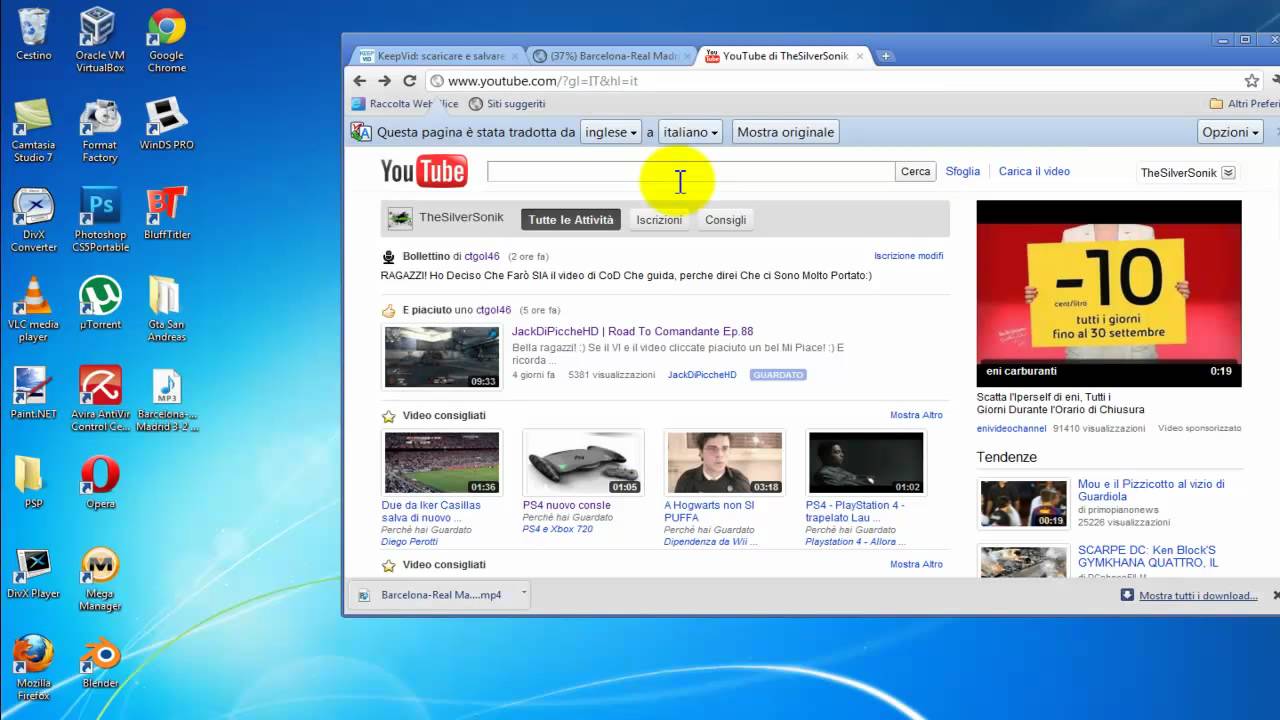Select the 'Iscrizioni' tab
This screenshot has height=720, width=1280.
659,220
